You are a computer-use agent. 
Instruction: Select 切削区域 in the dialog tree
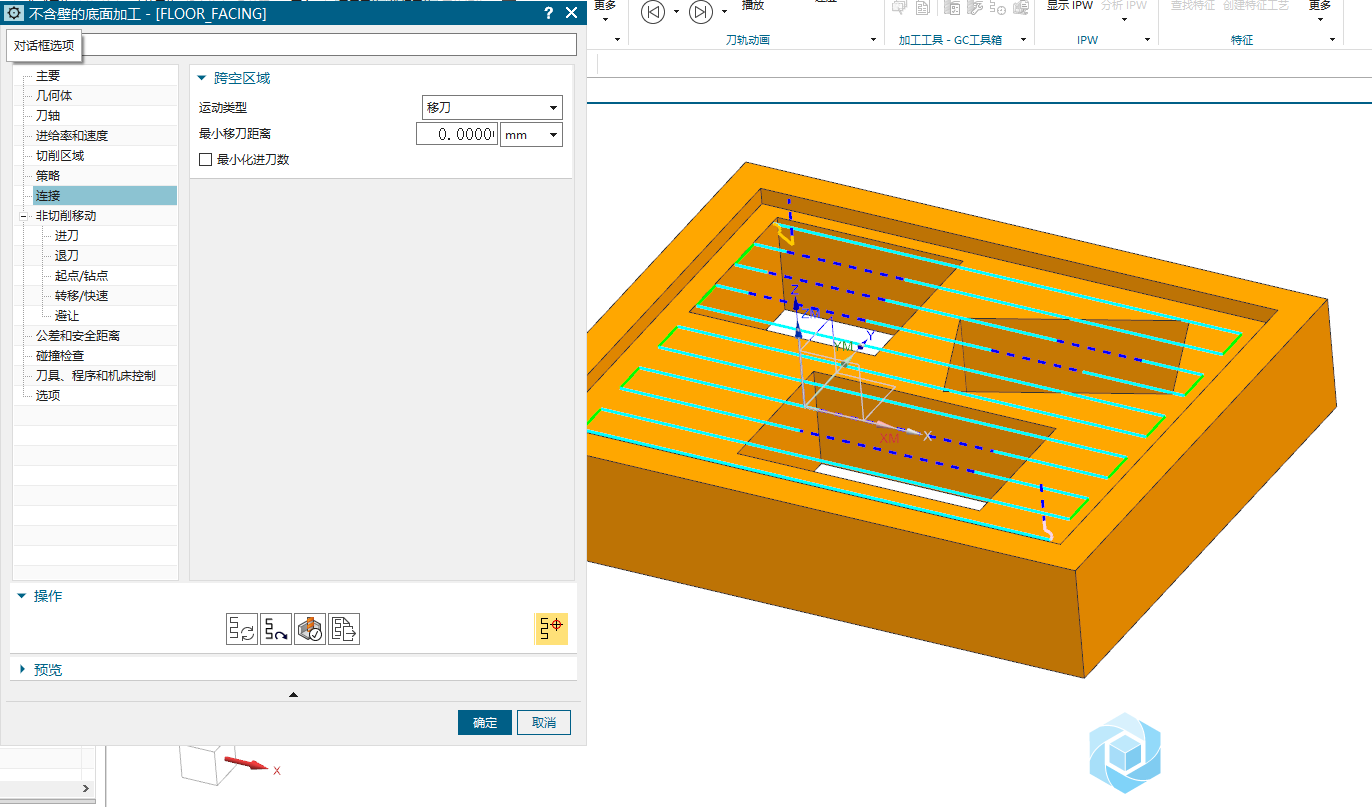pos(60,156)
